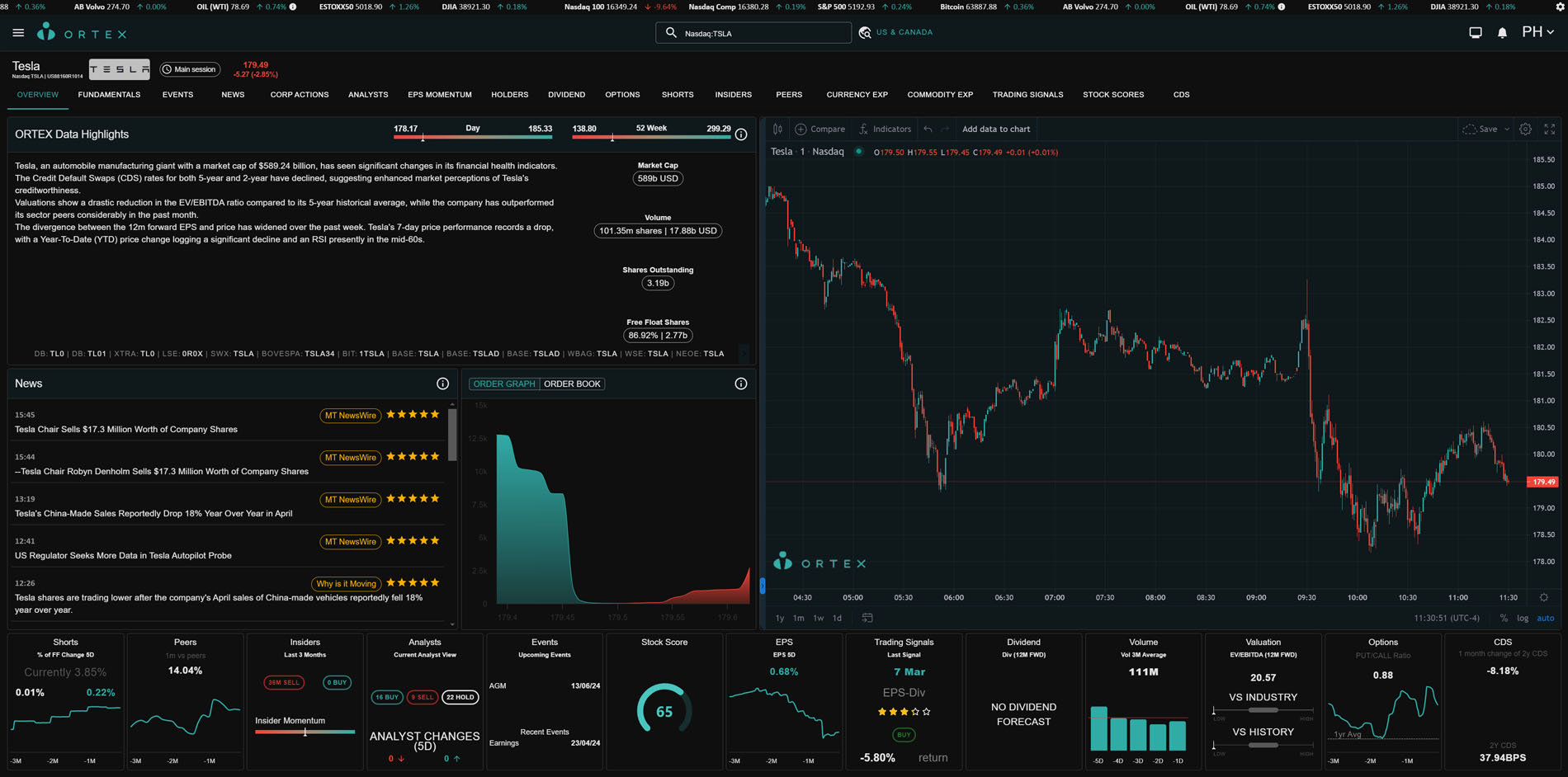Expand the Save layout dropdown arrow
Image resolution: width=1568 pixels, height=777 pixels.
[x=1506, y=129]
